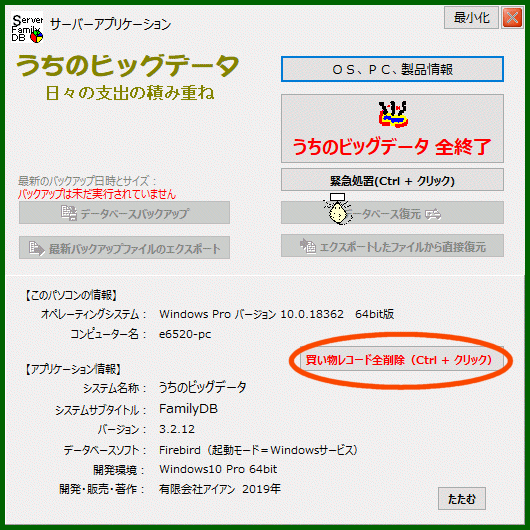Open the ＯＳ、ＰＣ、製品情報 button
Image resolution: width=530 pixels, height=530 pixels.
tap(392, 69)
